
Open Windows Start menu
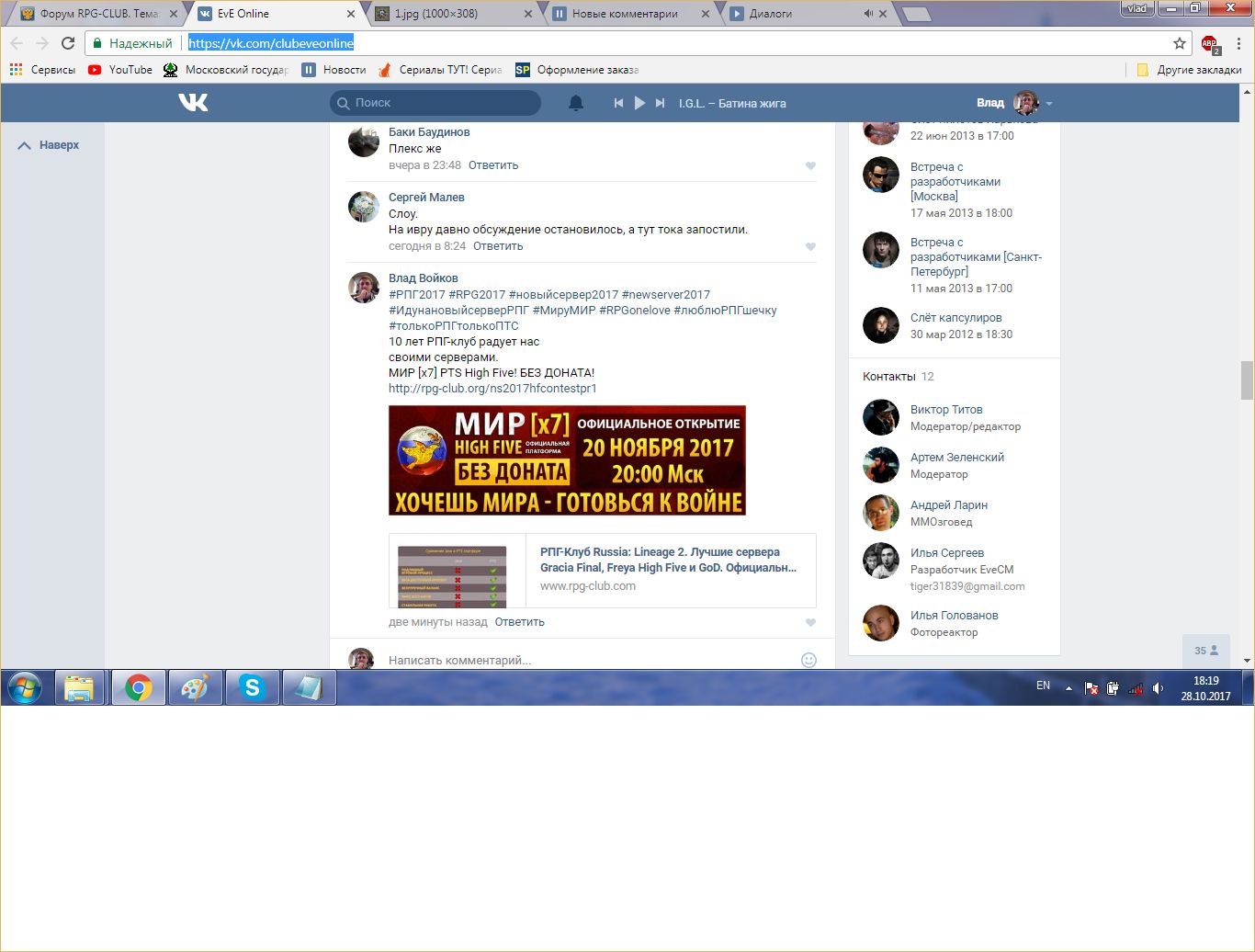tap(25, 687)
